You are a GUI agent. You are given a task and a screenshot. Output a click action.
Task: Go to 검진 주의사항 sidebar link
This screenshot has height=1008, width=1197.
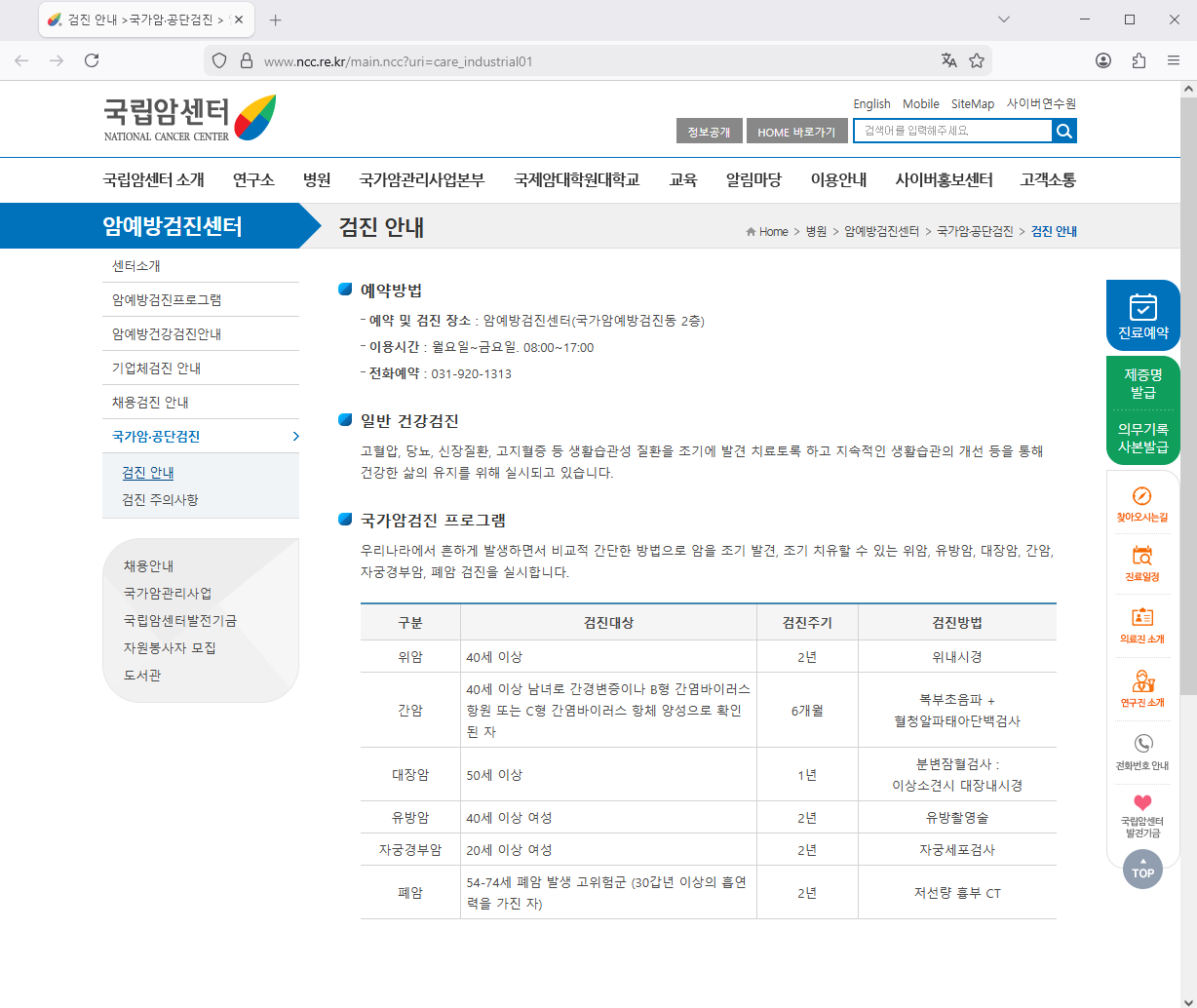coord(160,500)
